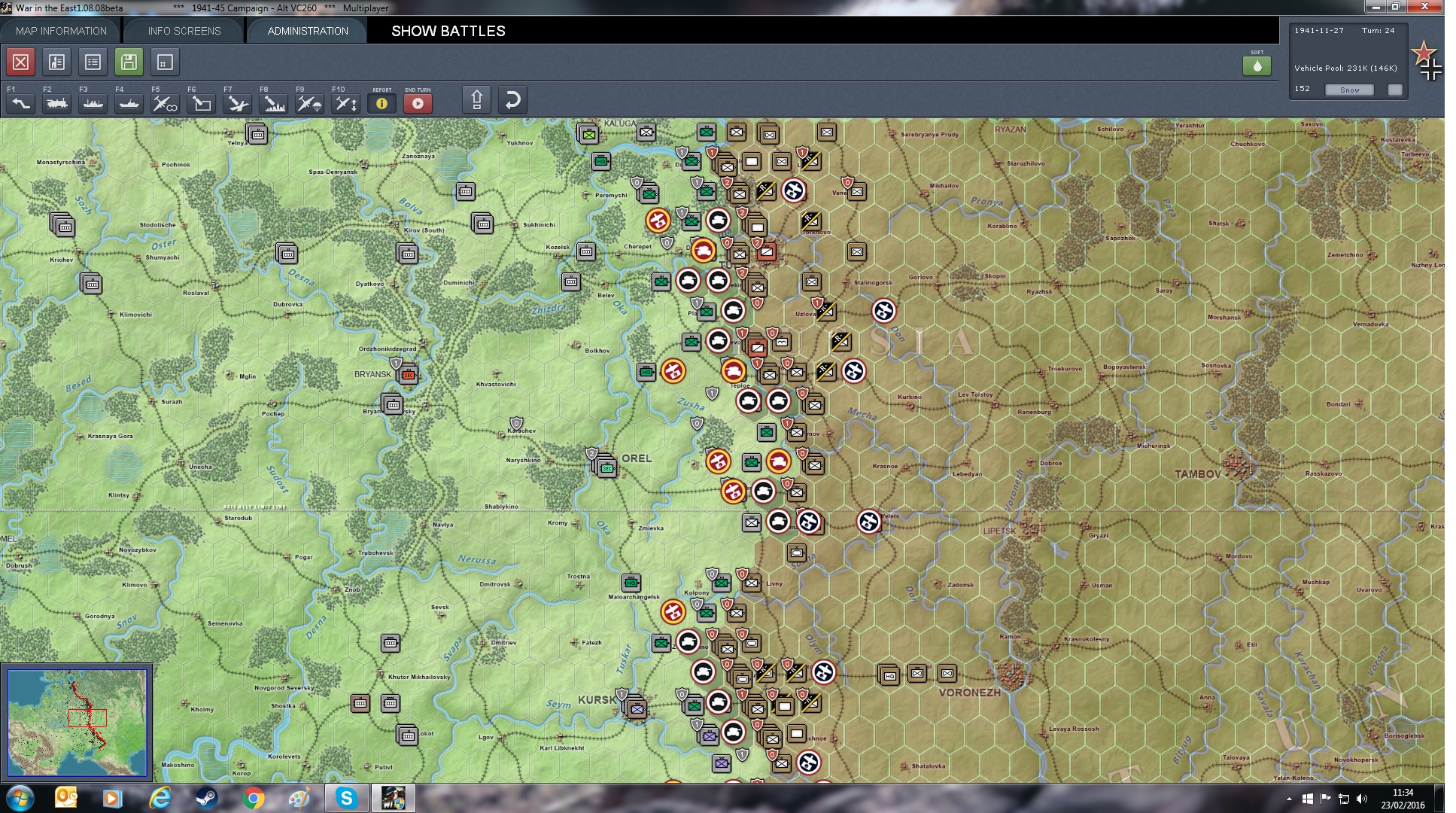Select F5 air recon mode

[x=165, y=103]
